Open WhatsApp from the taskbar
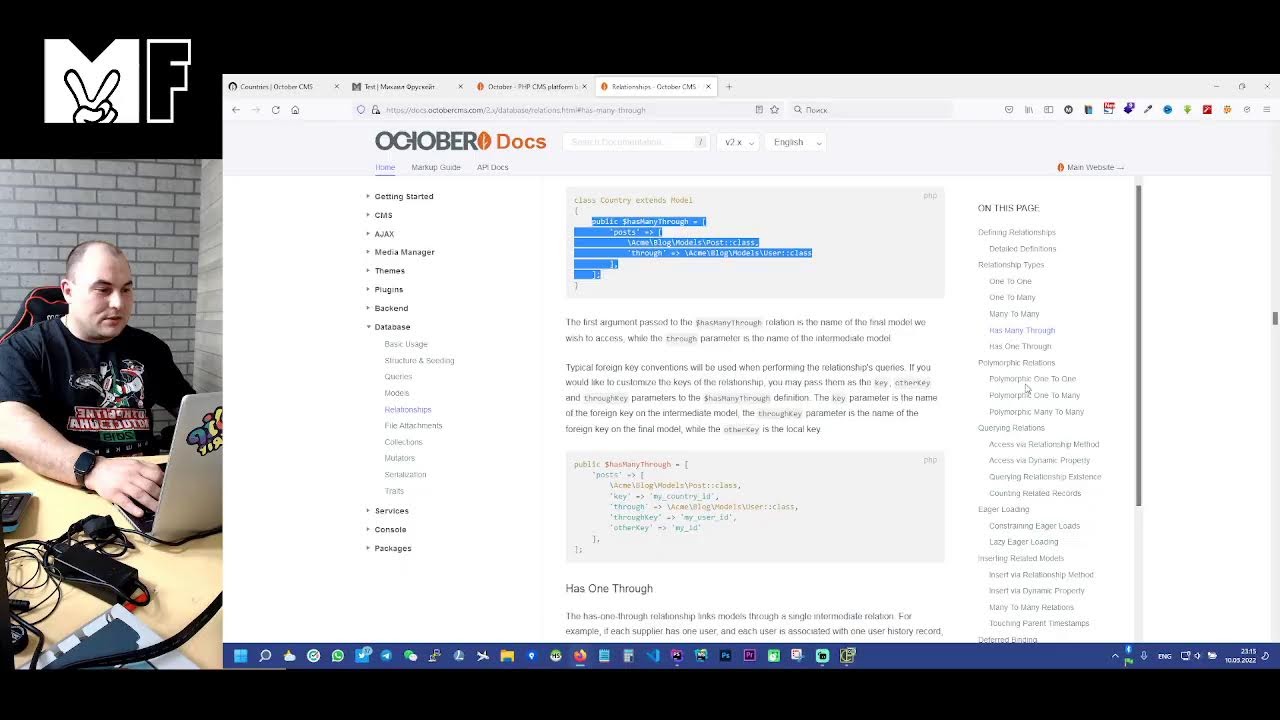The image size is (1280, 720). [x=338, y=656]
